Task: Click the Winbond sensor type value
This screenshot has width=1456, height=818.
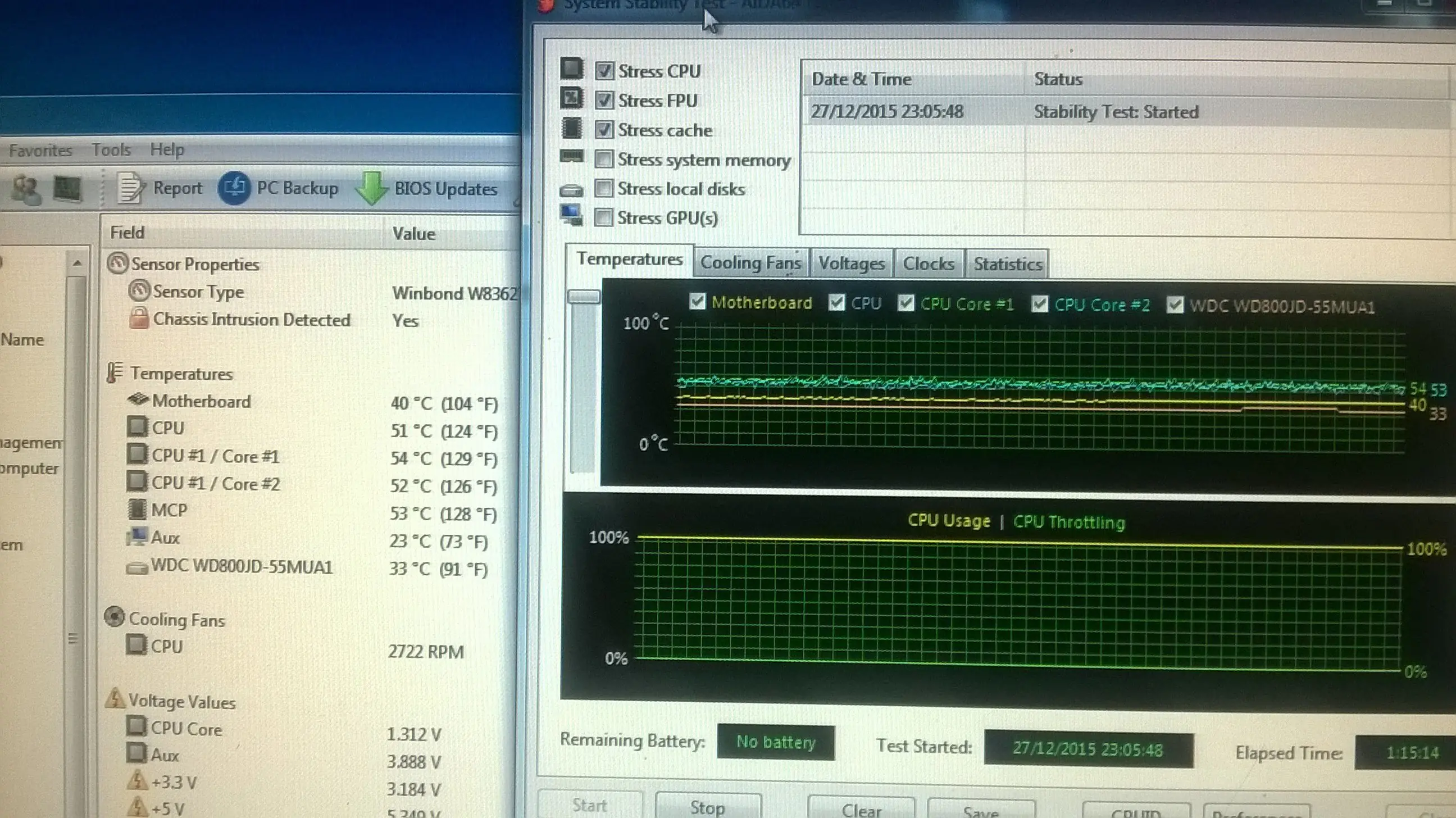Action: coord(455,293)
